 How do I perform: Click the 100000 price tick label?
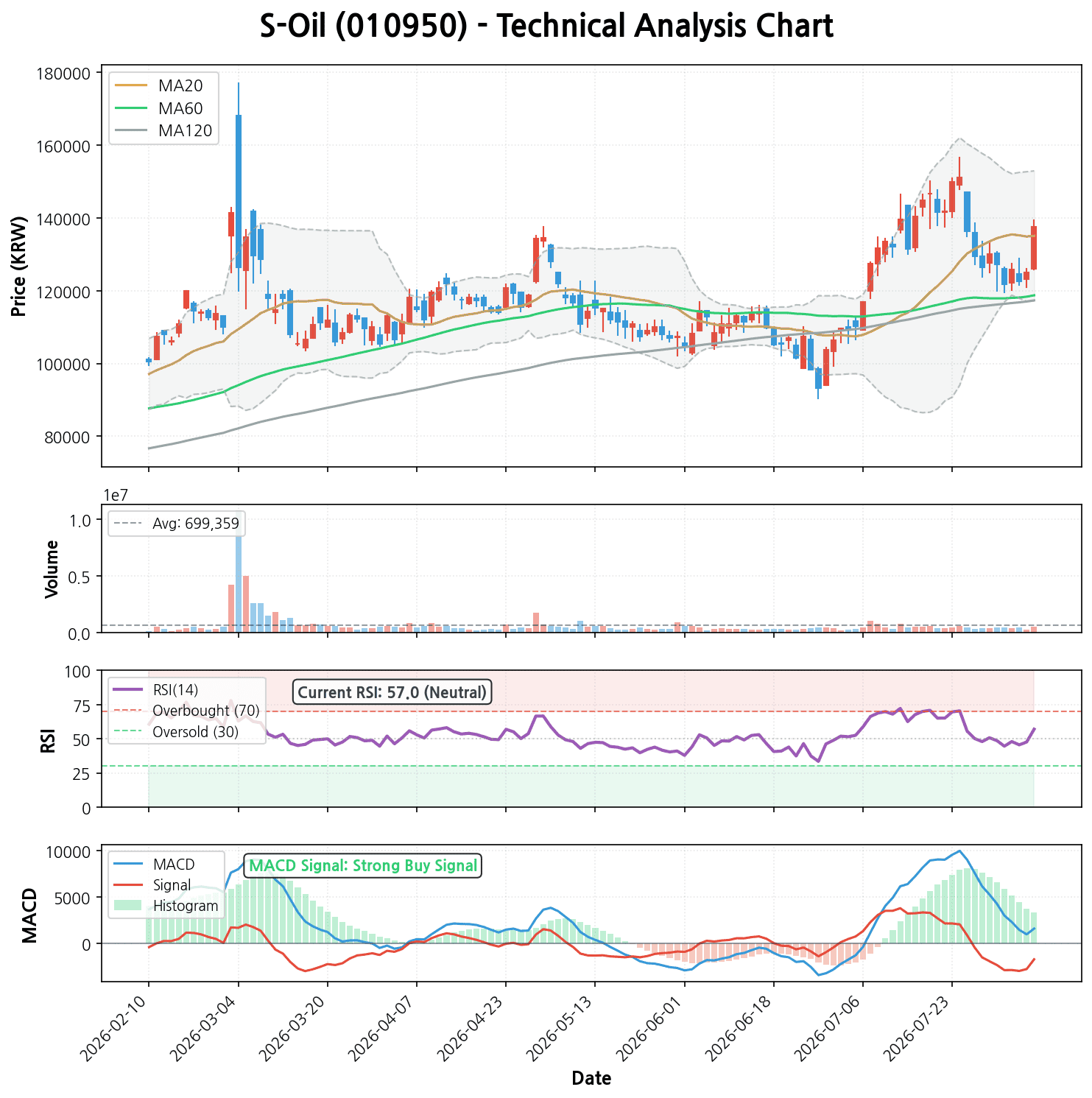coord(63,365)
